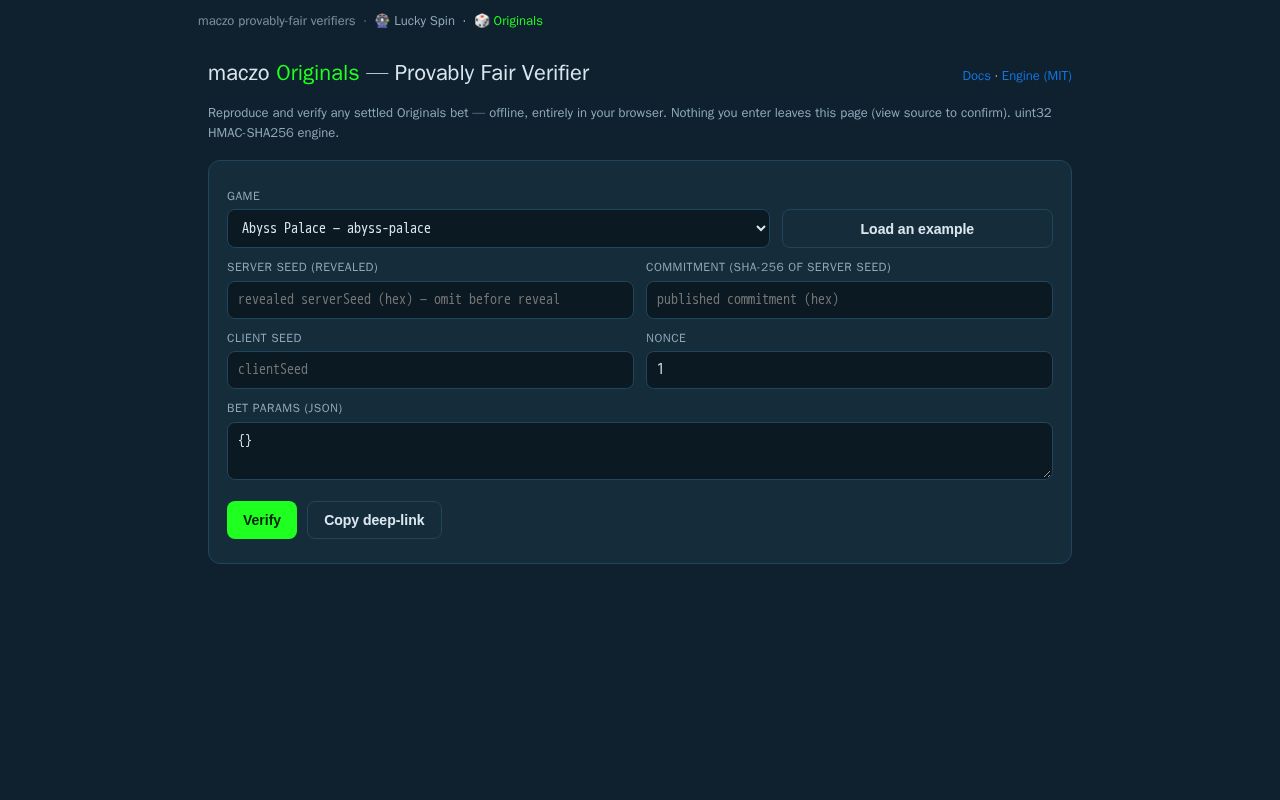Click the BET PARAMS (JSON) label
The height and width of the screenshot is (800, 1280).
click(x=284, y=408)
